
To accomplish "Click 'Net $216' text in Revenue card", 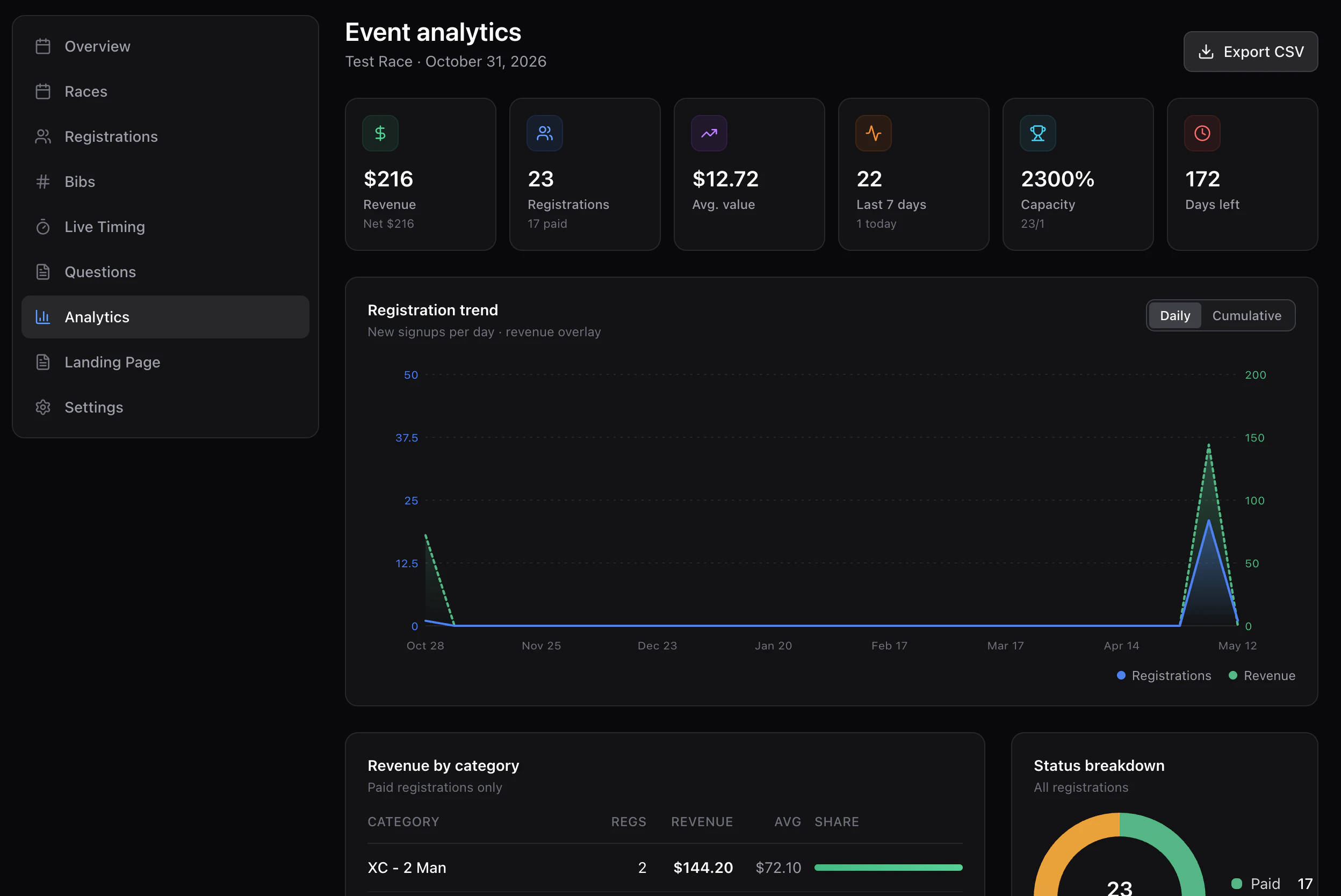I will click(x=388, y=223).
